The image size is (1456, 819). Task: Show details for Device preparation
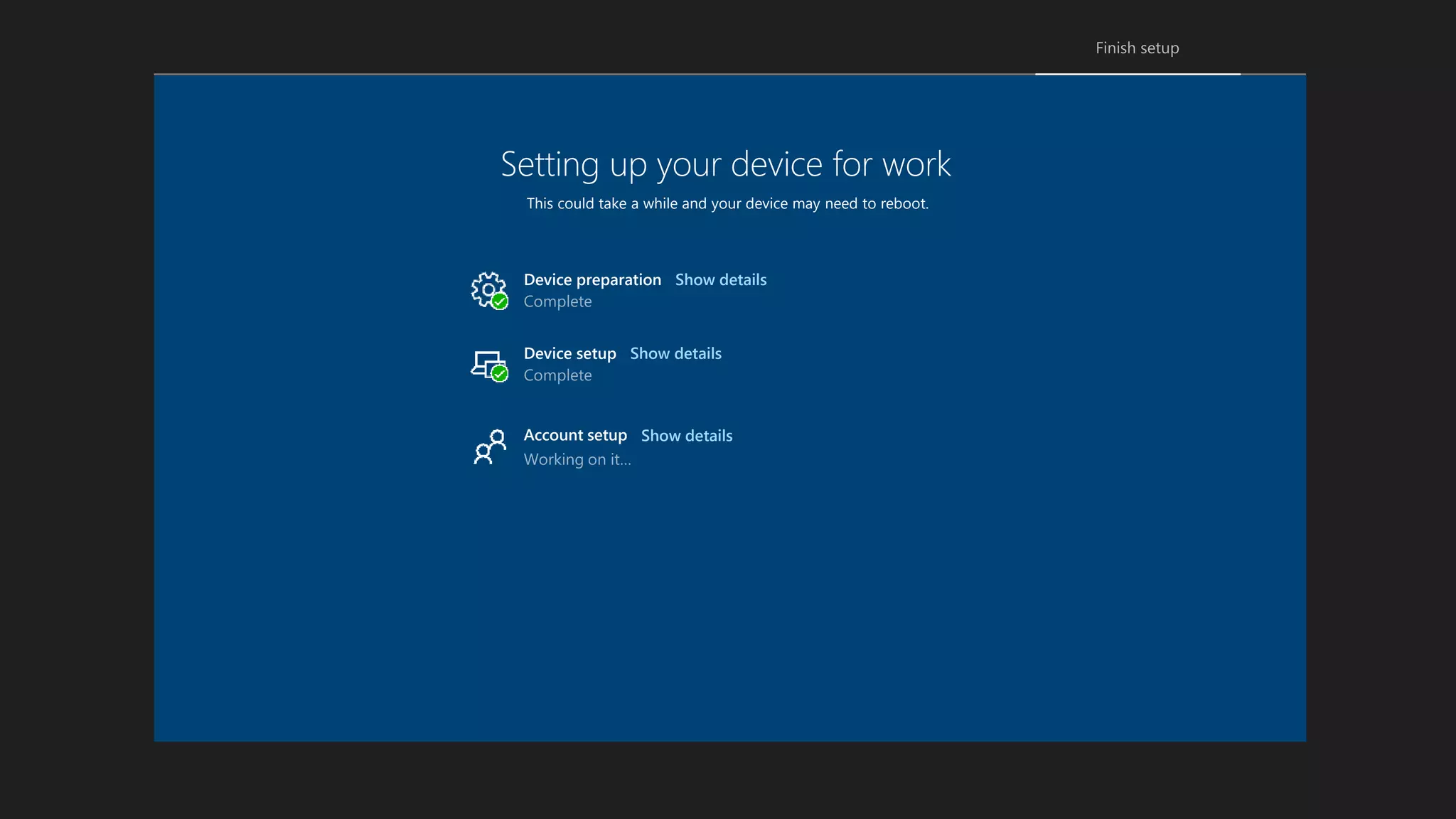721,280
